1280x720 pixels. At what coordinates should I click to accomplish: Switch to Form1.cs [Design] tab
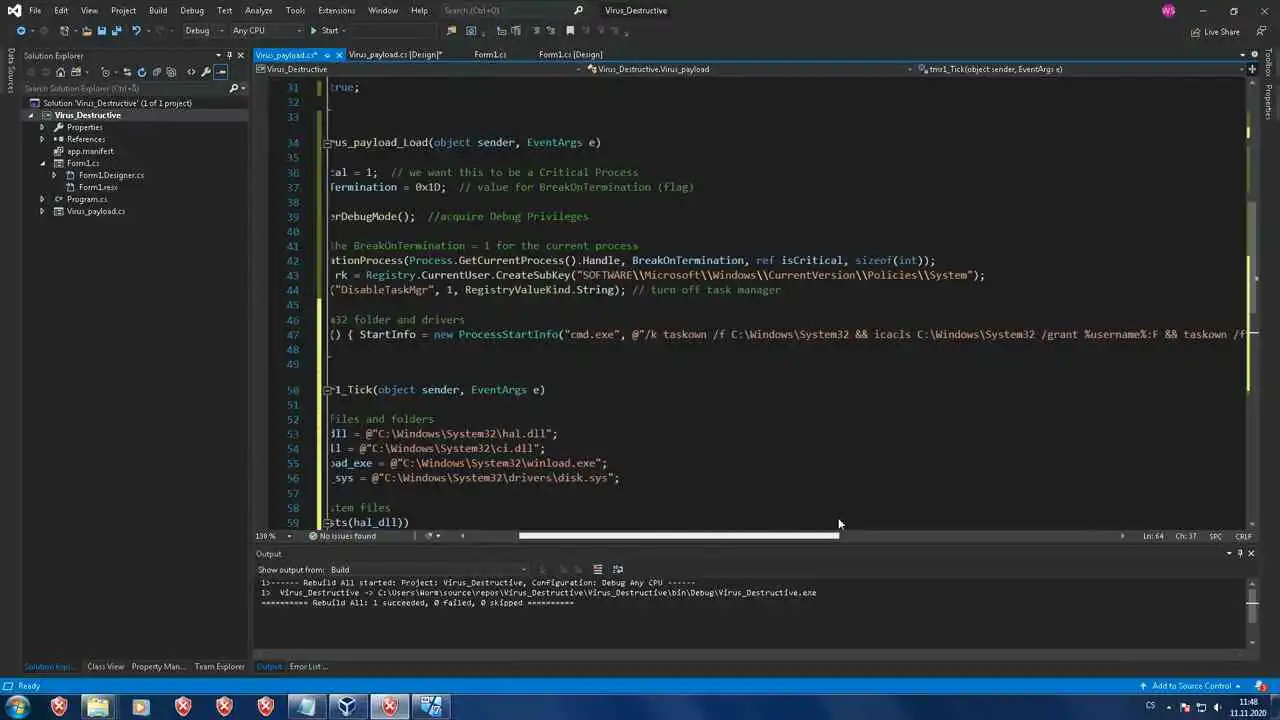pyautogui.click(x=570, y=54)
